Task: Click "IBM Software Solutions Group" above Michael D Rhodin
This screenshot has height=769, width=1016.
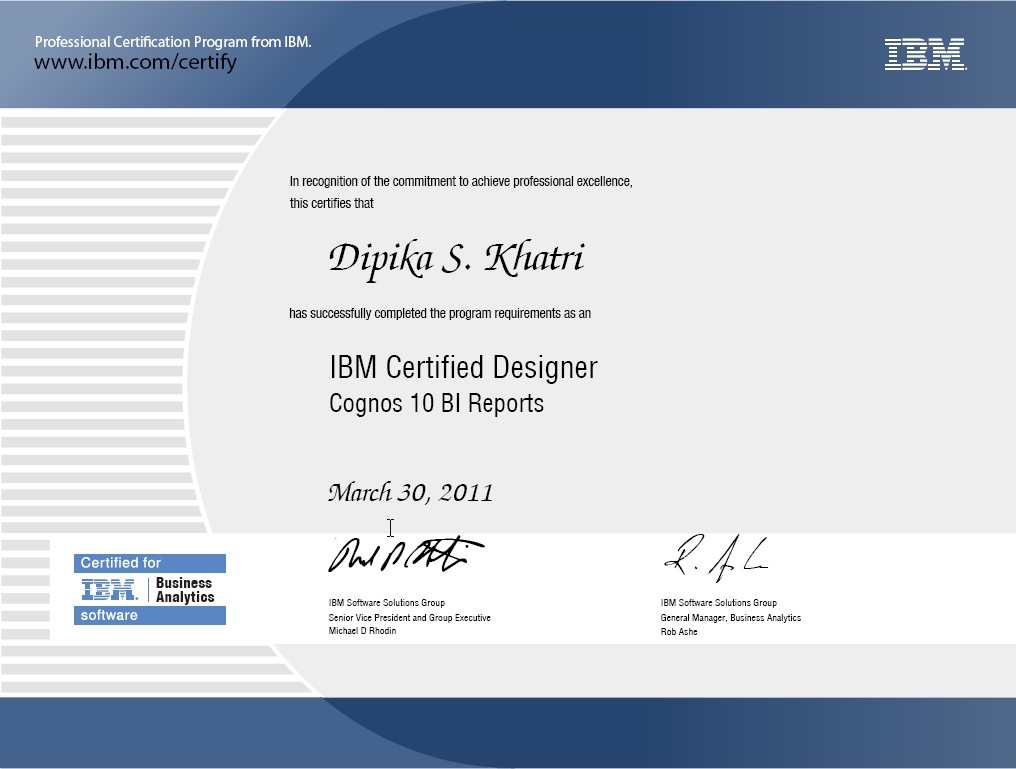Action: (x=387, y=603)
